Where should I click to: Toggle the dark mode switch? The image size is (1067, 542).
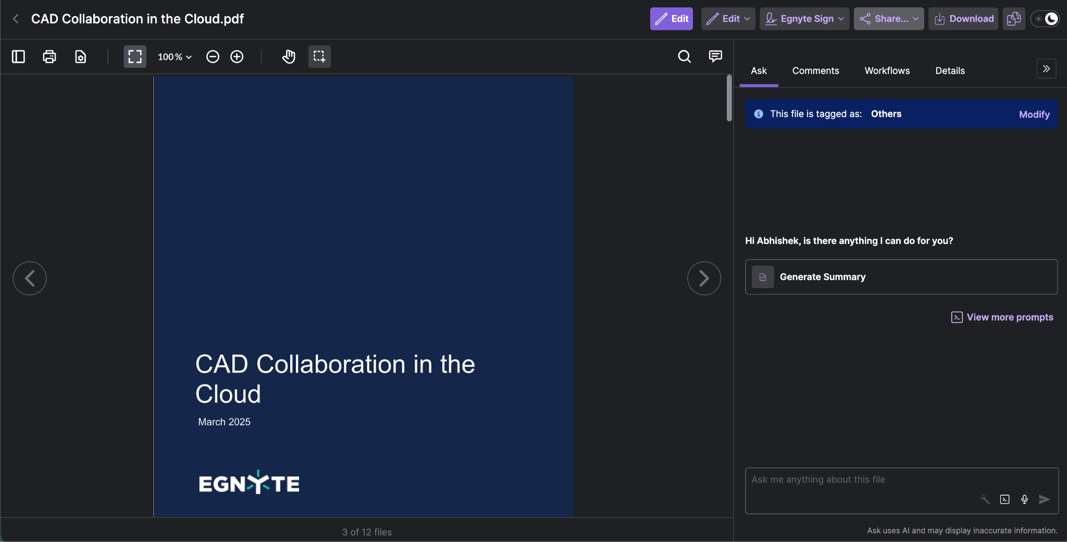click(1045, 19)
